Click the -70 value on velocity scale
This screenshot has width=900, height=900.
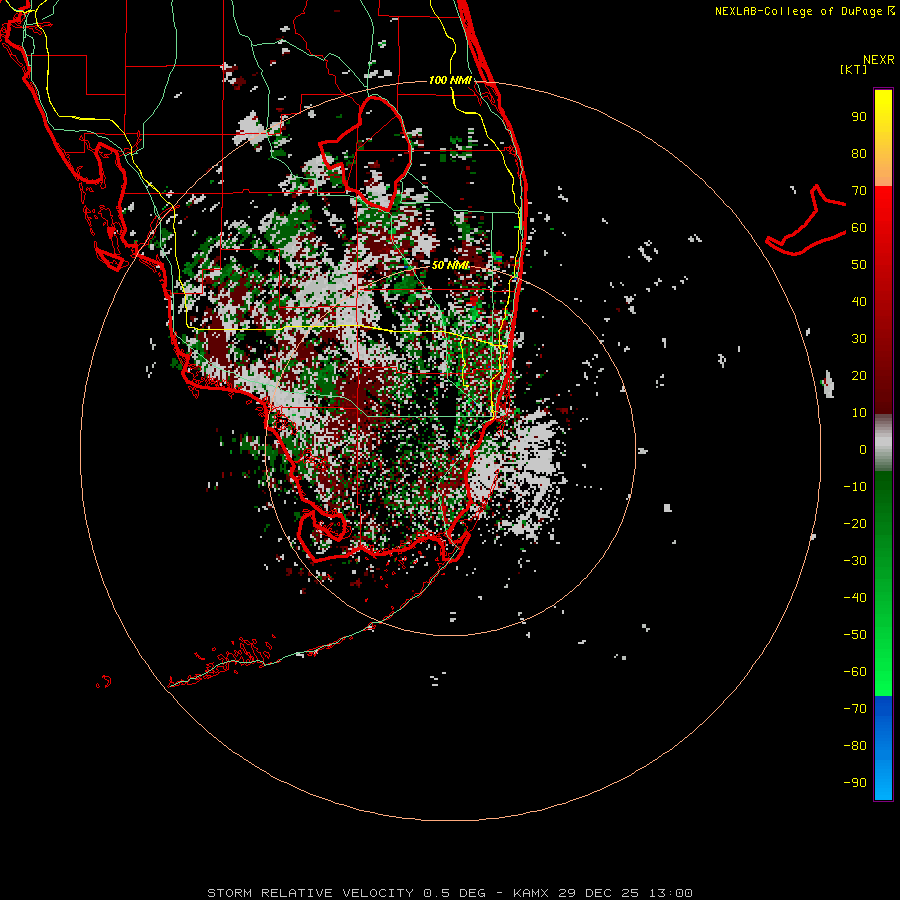[x=855, y=709]
